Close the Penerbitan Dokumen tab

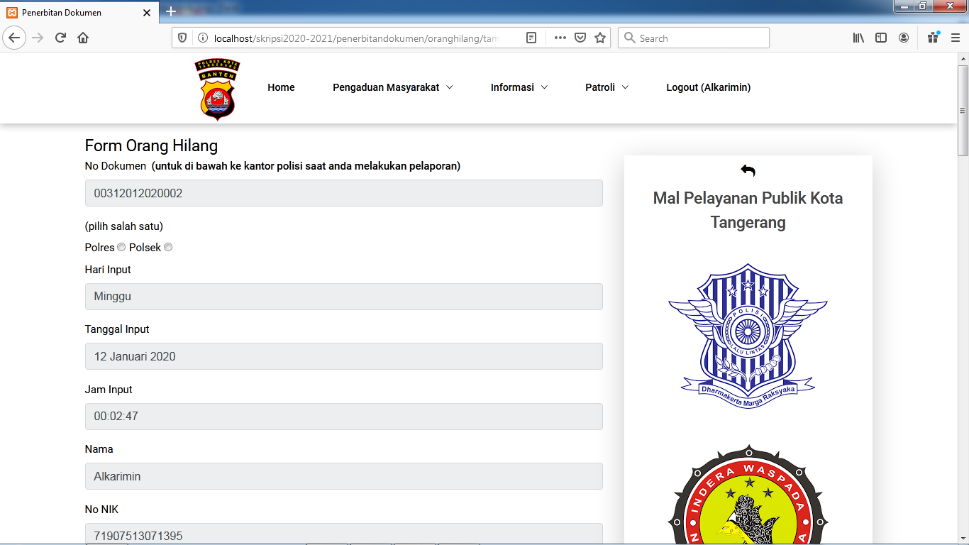[146, 12]
